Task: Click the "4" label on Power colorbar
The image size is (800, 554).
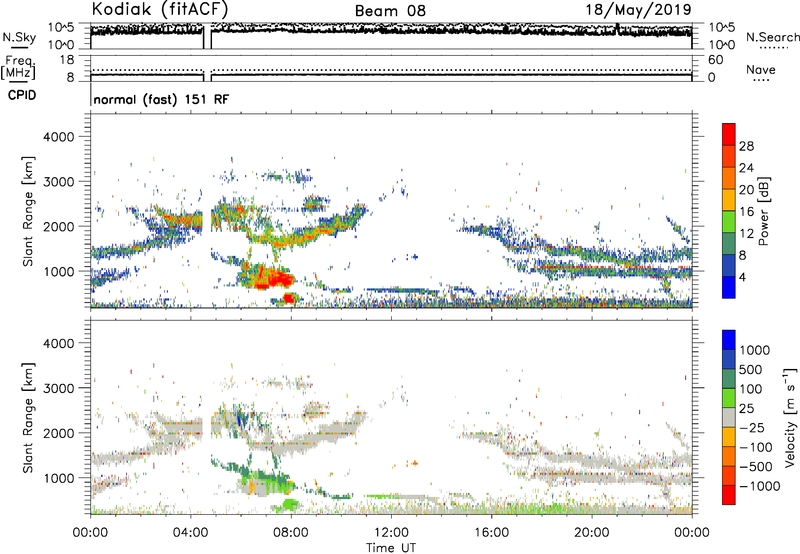Action: click(743, 278)
